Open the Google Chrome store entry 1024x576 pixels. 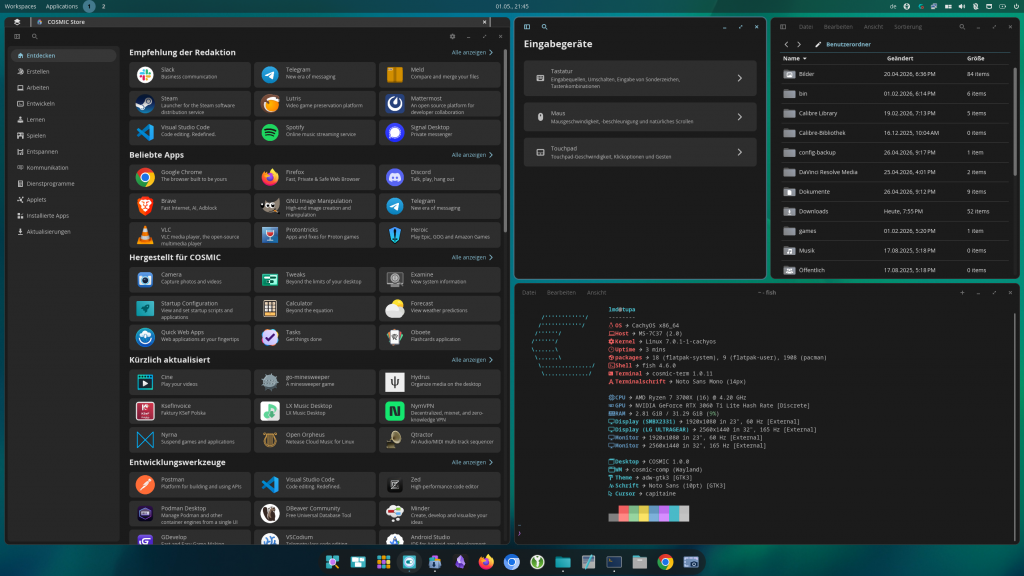point(189,176)
